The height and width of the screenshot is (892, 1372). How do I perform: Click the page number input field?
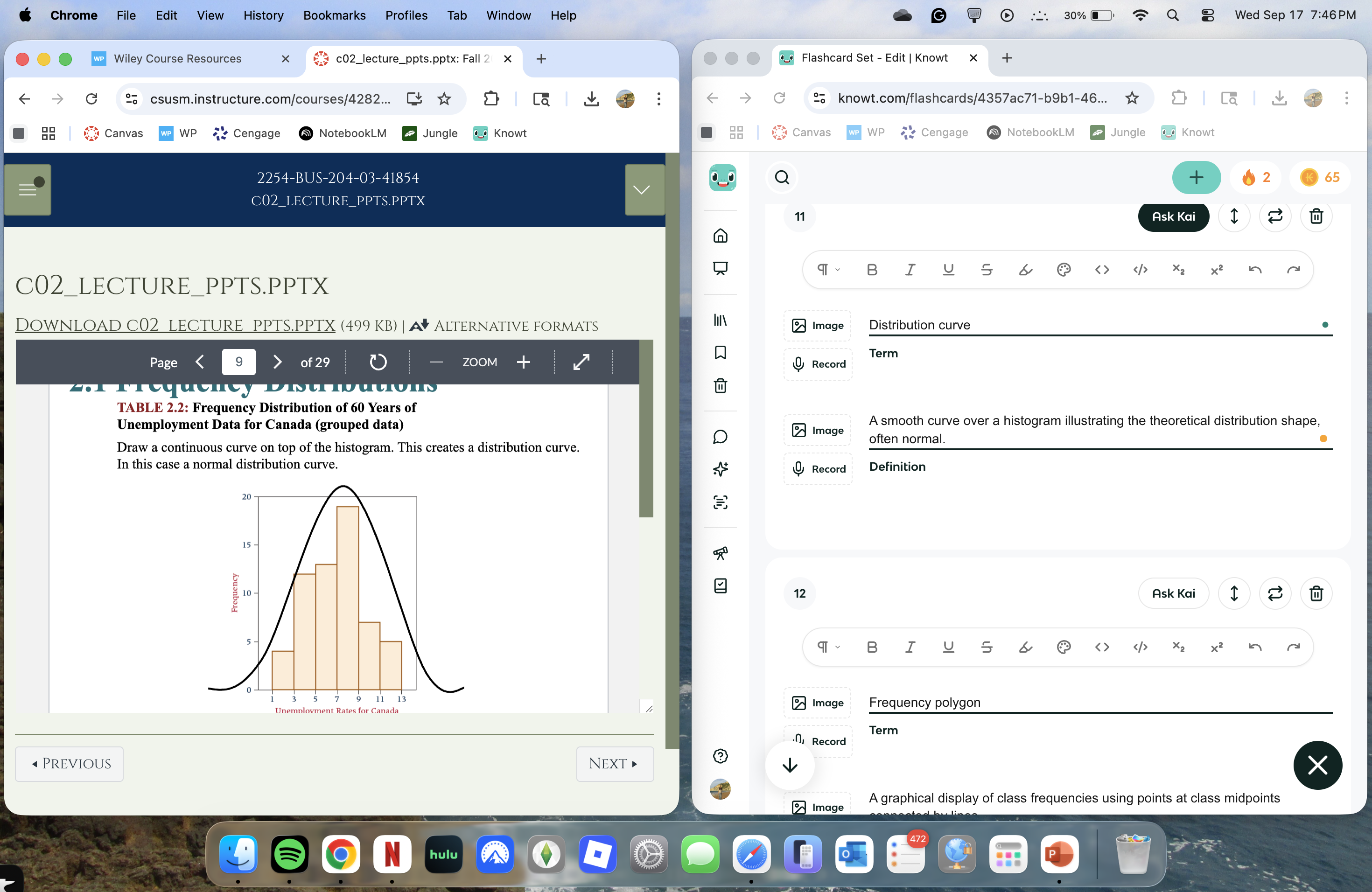point(238,362)
